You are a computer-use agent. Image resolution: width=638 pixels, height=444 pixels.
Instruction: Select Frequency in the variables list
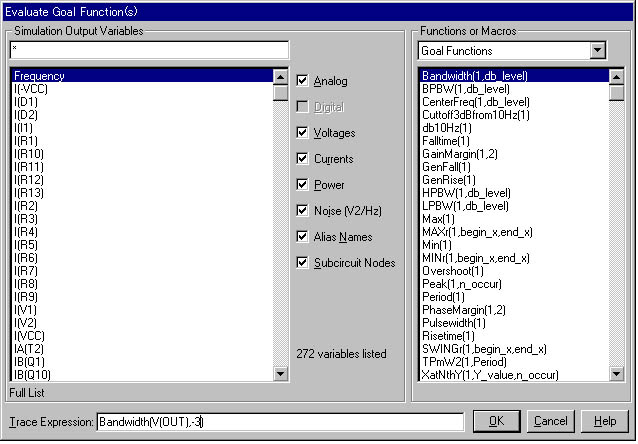point(40,75)
